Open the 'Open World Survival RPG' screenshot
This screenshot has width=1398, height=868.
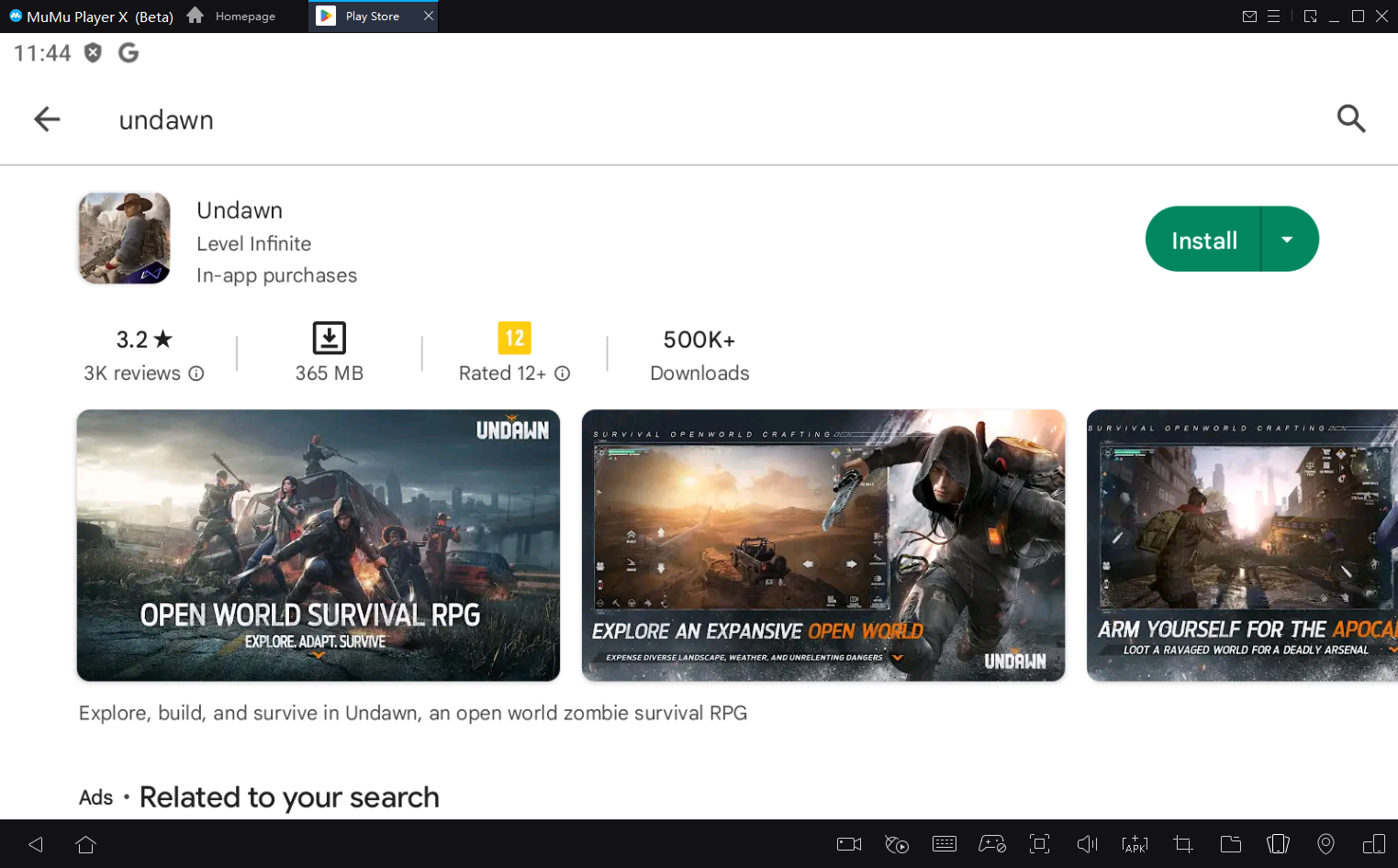click(318, 545)
